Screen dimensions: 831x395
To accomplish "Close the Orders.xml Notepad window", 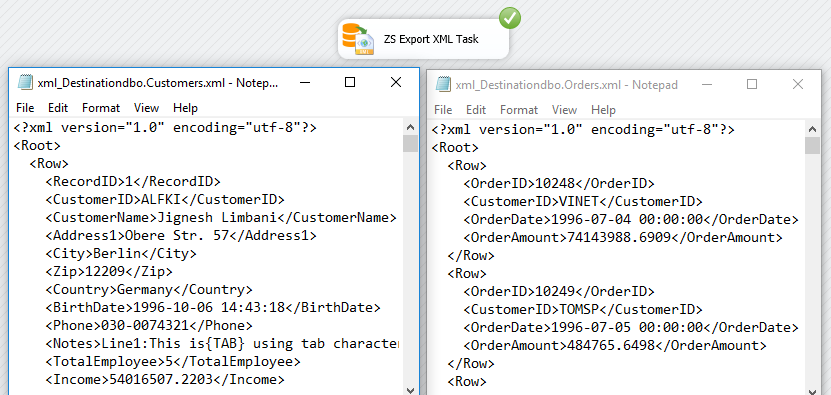I will [x=798, y=84].
